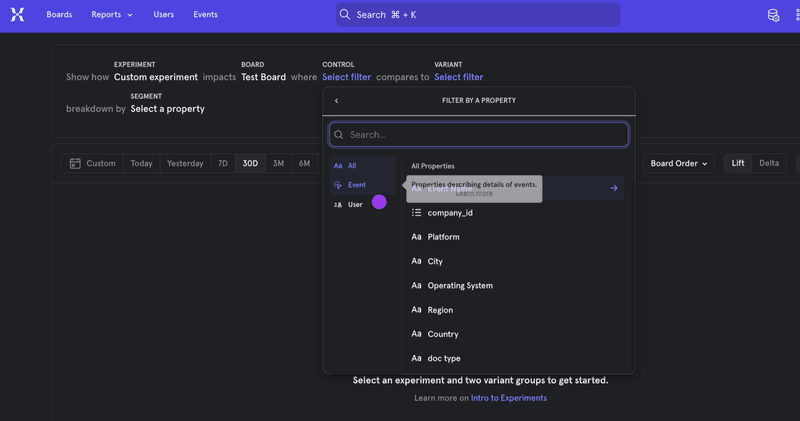Screen dimensions: 800x421
Task: Open the Intro to Experiments link
Action: pos(508,398)
